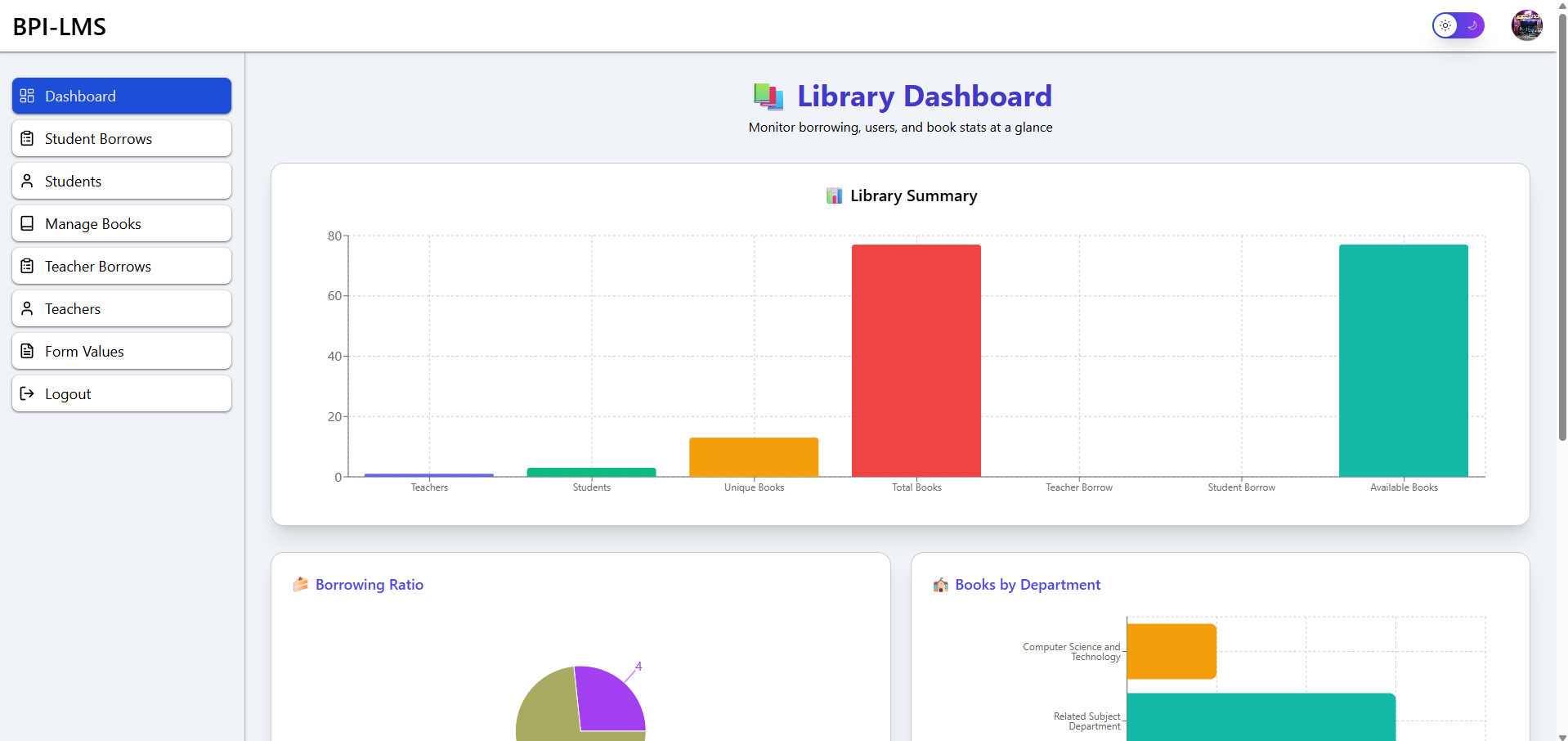Click the pie chart value label '4'

(638, 667)
